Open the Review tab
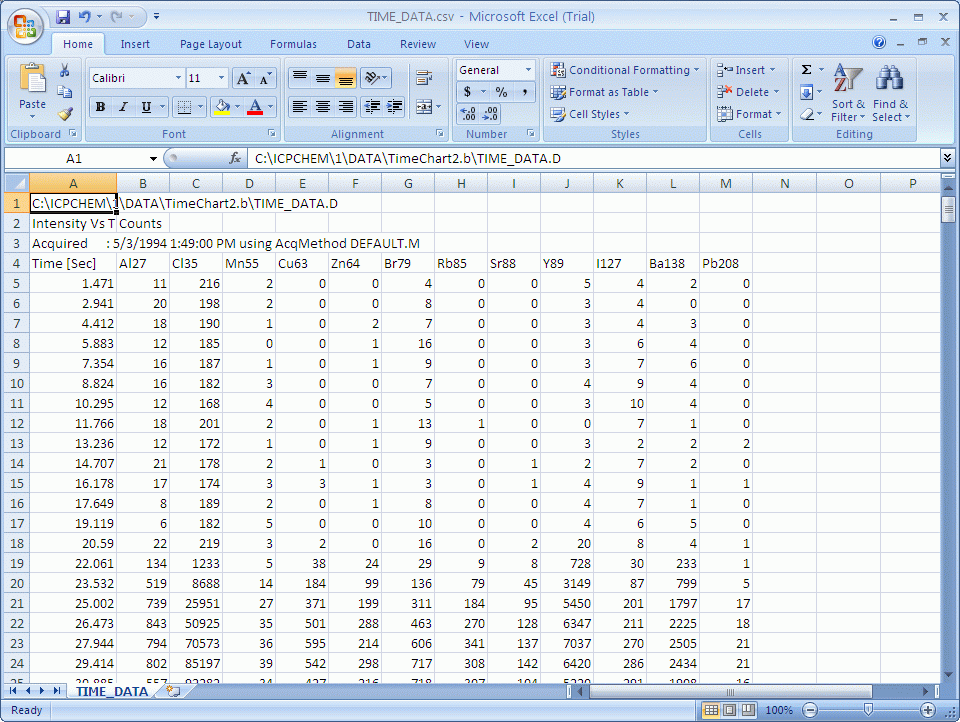Viewport: 960px width, 722px height. click(418, 44)
